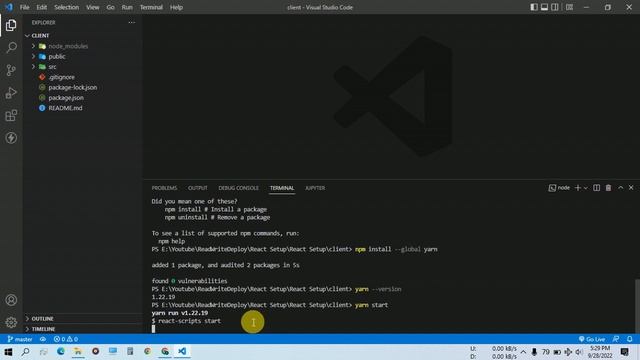Open File Explorer from taskbar
Image resolution: width=640 pixels, height=360 pixels.
coord(78,351)
